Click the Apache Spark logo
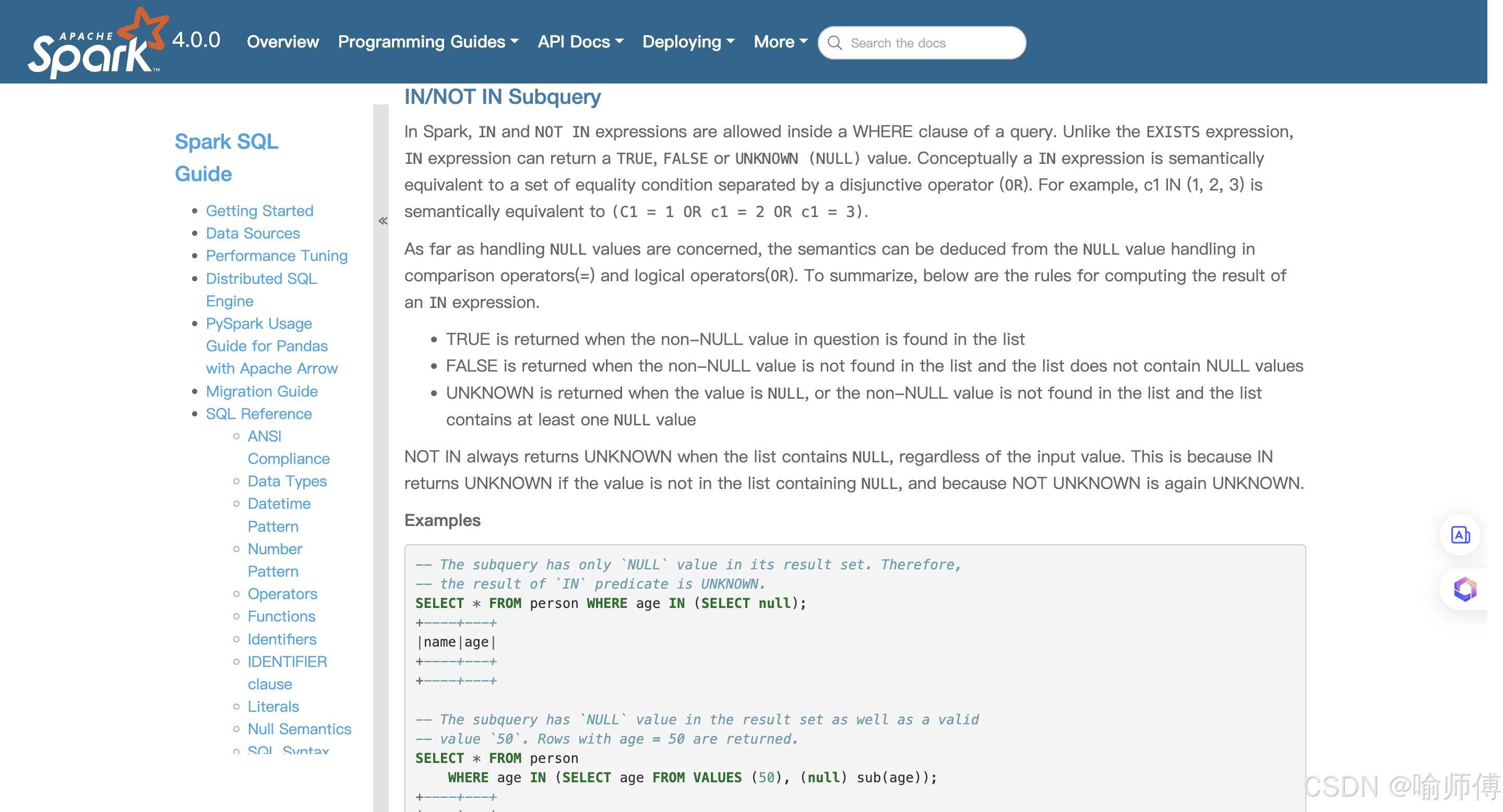The height and width of the screenshot is (812, 1503). pyautogui.click(x=98, y=43)
